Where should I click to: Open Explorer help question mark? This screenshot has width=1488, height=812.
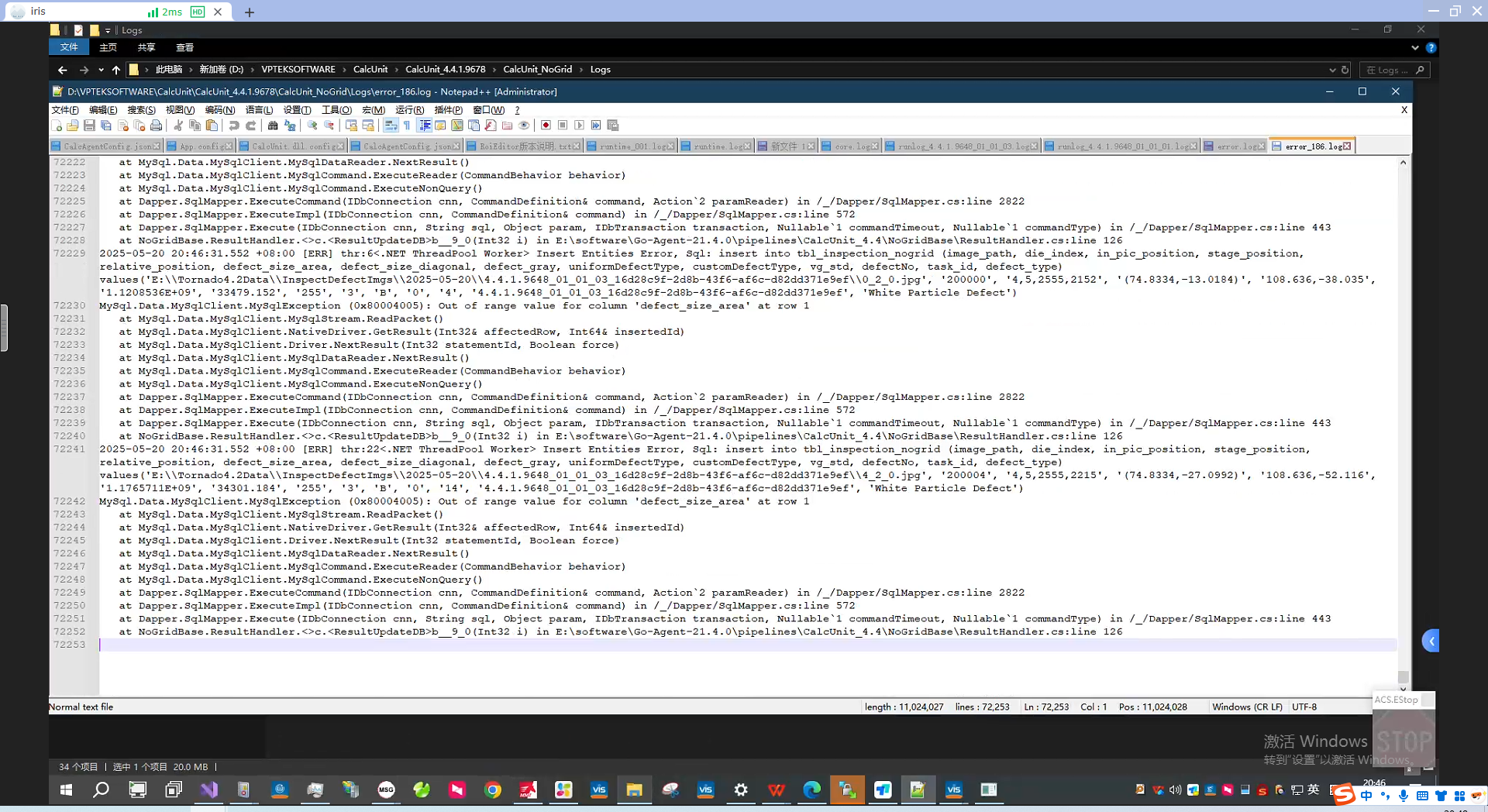click(1431, 47)
